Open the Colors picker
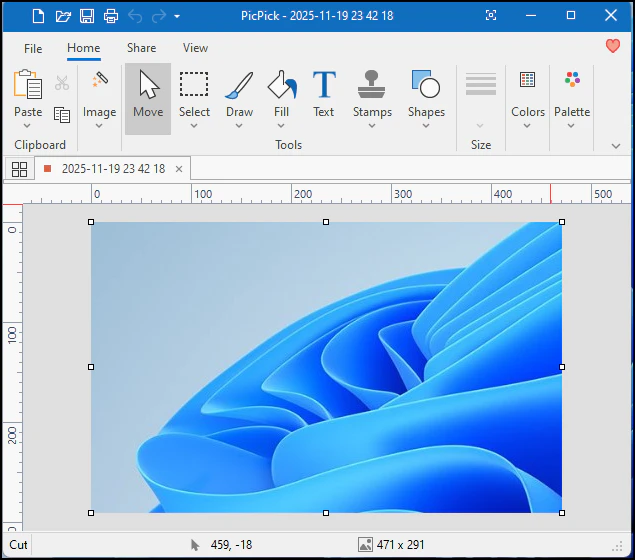 pos(528,97)
